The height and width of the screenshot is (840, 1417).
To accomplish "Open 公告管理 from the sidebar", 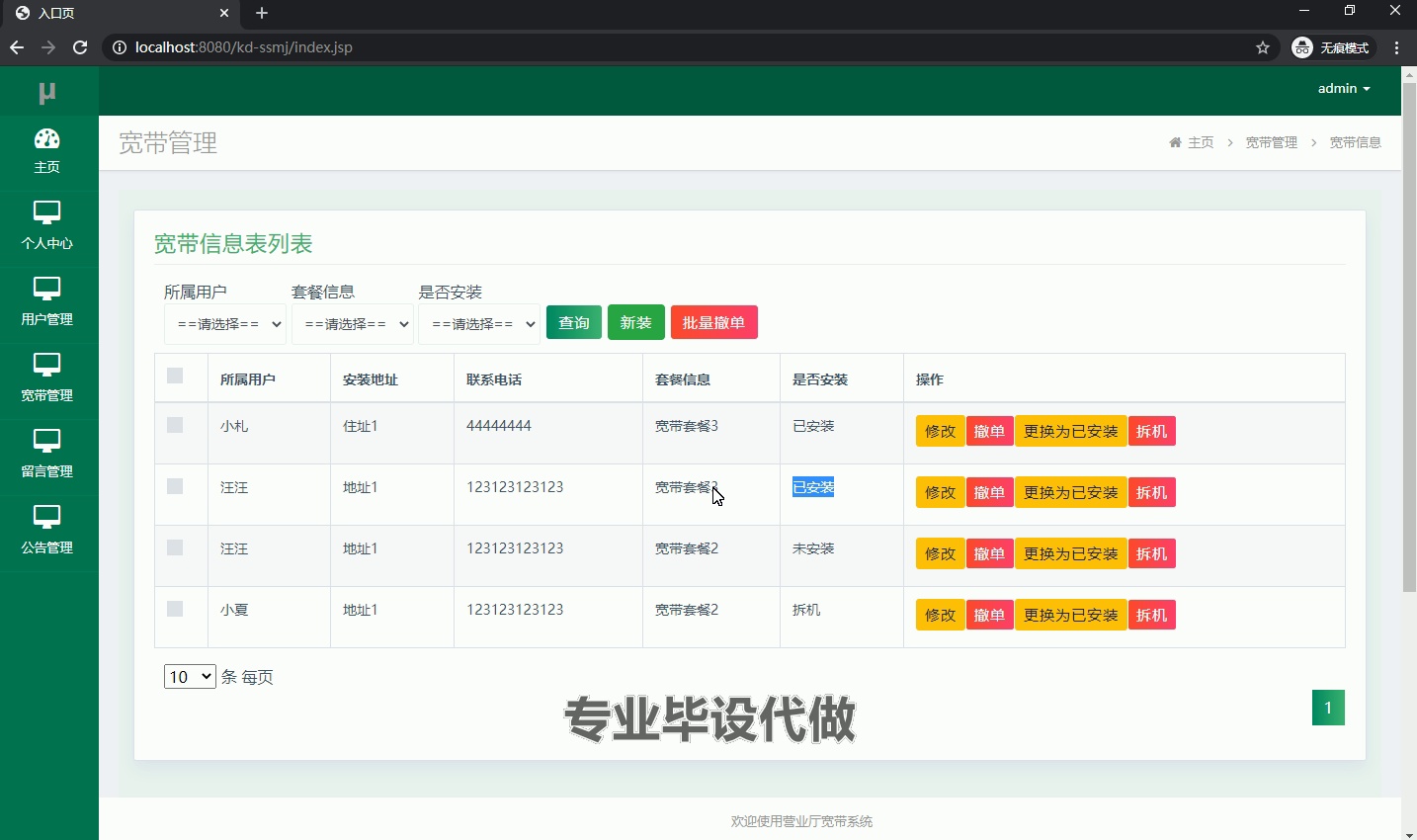I will tap(46, 532).
